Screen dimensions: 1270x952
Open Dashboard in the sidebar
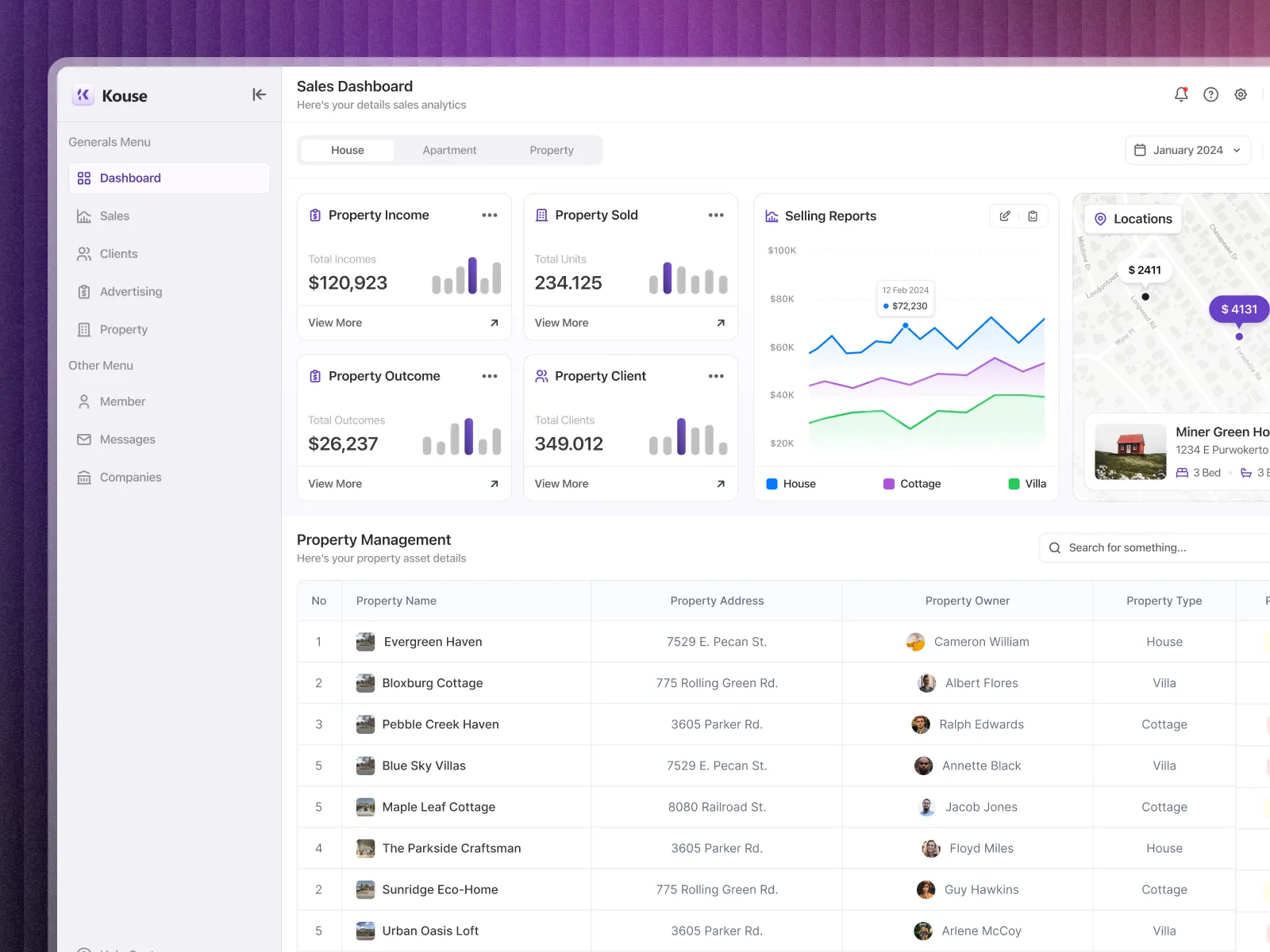(x=169, y=178)
